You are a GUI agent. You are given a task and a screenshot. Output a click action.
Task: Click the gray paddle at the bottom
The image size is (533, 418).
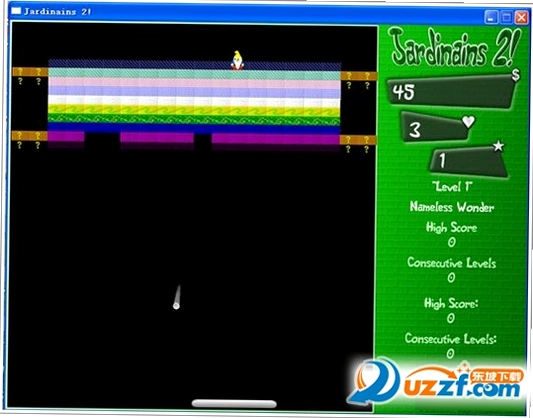point(234,404)
